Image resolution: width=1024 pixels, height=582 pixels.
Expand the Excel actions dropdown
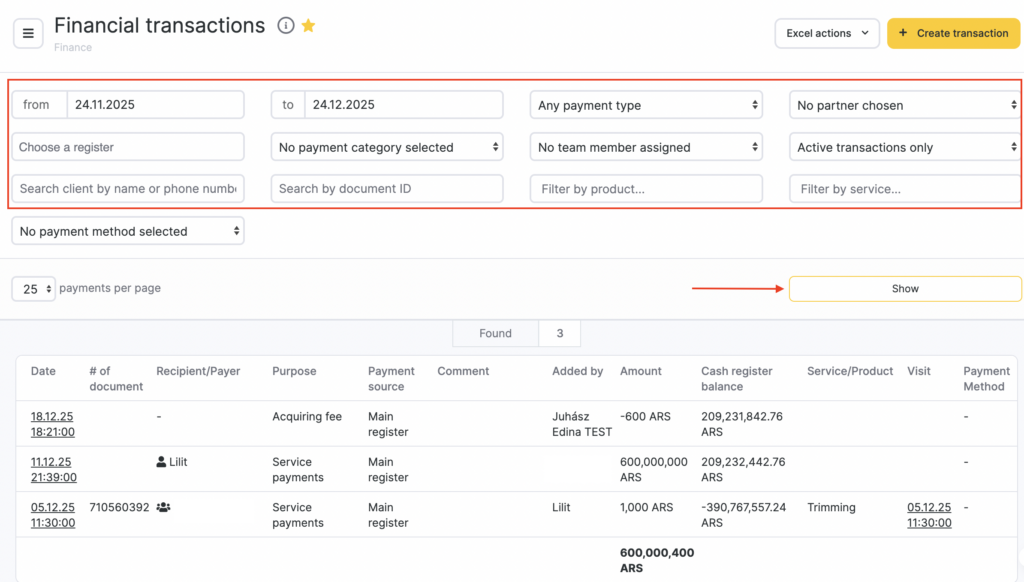click(x=826, y=33)
